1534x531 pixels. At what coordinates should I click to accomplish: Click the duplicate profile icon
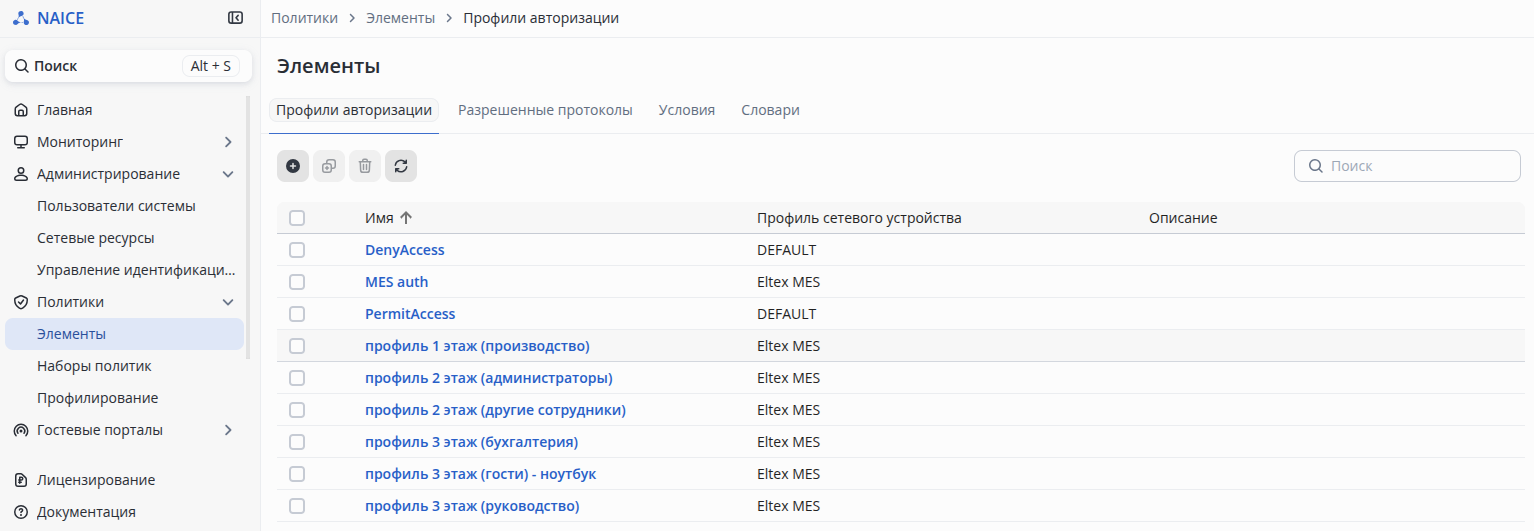(329, 166)
